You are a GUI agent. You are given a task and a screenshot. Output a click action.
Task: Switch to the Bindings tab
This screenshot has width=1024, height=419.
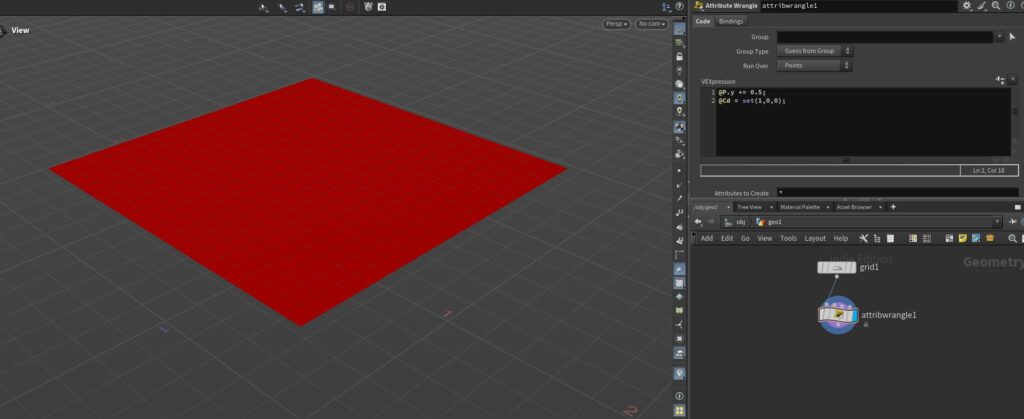[x=731, y=21]
